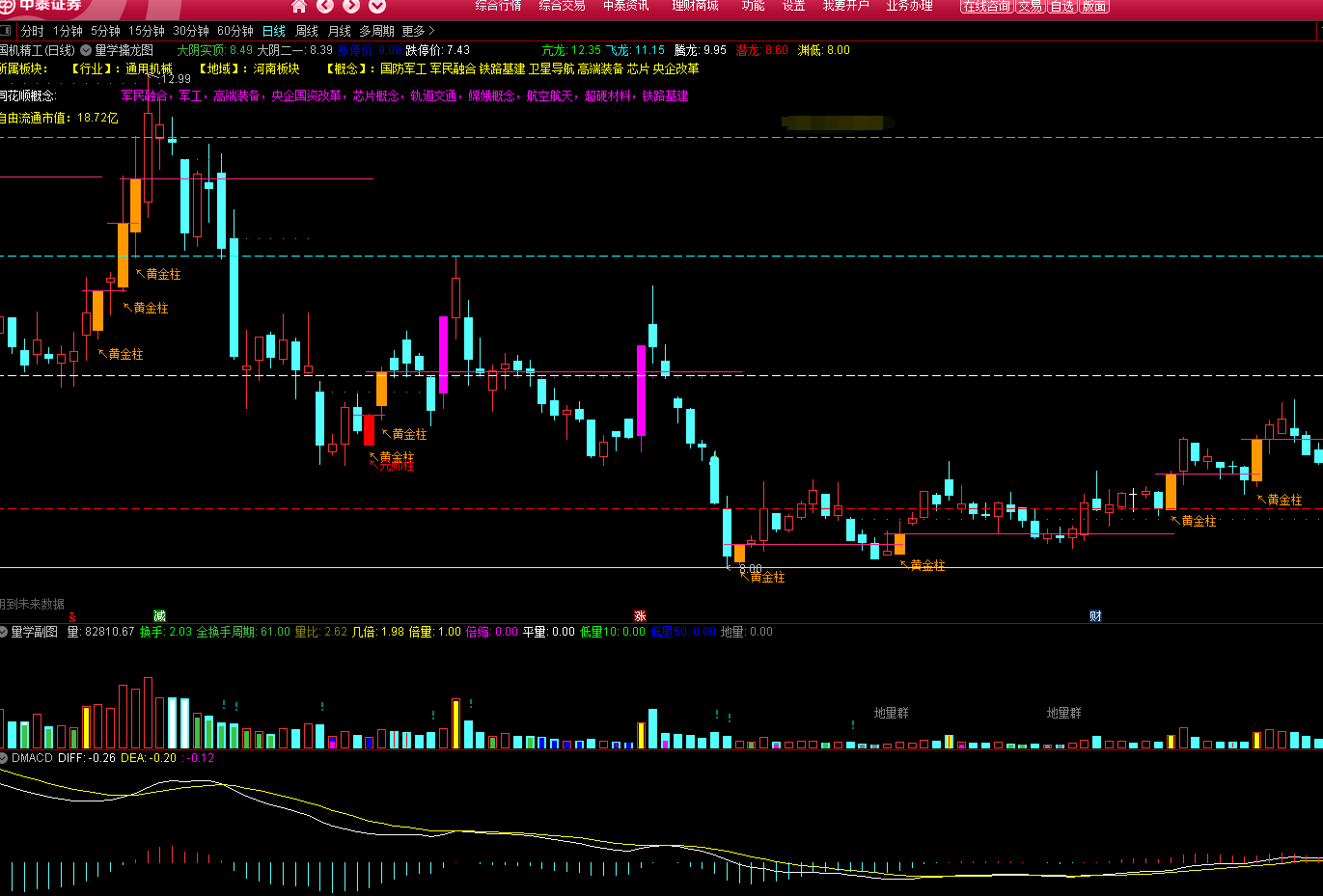This screenshot has width=1323, height=896.
Task: Open the 理财商城 menu
Action: coord(695,6)
